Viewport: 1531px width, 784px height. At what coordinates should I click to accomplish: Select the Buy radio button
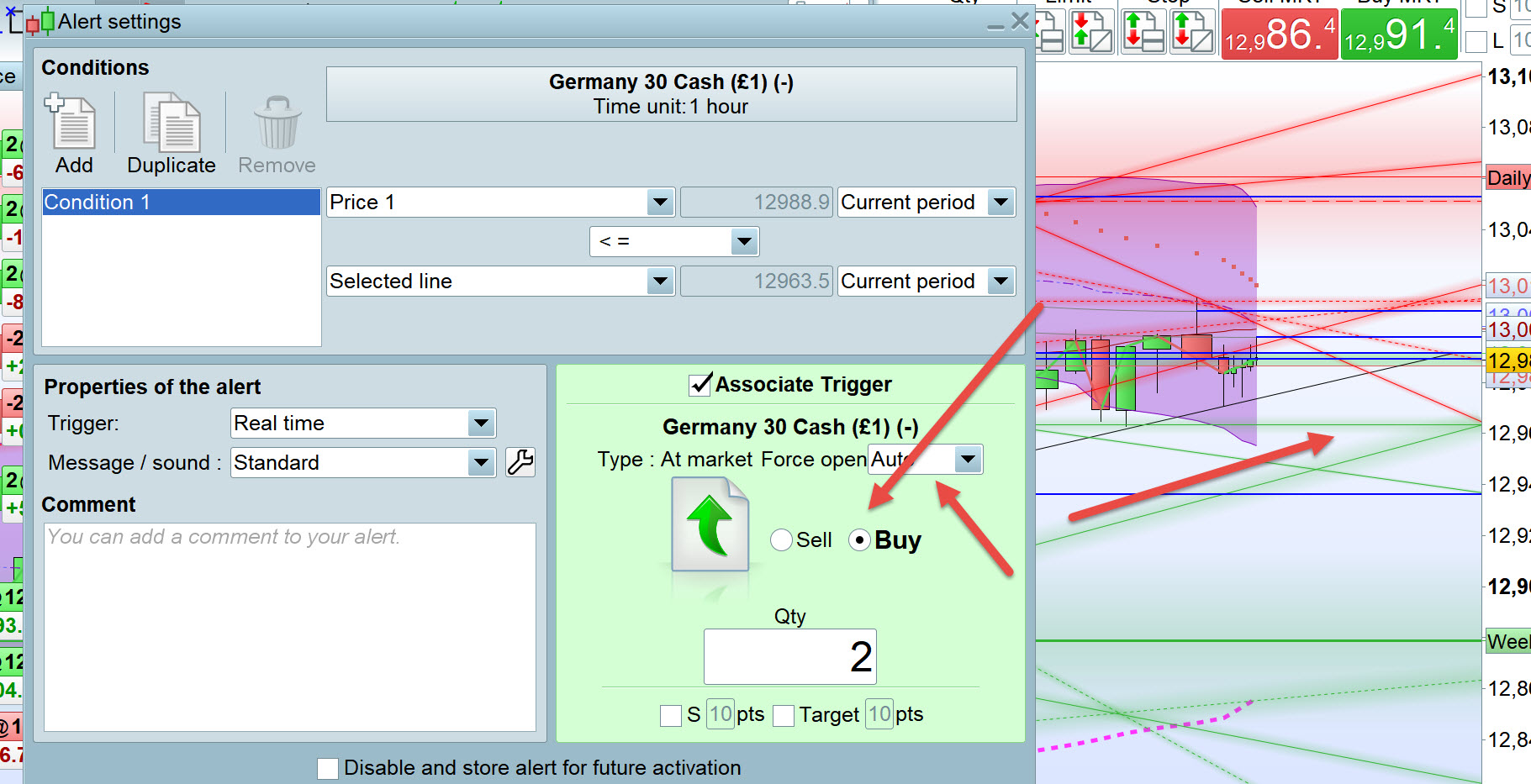coord(859,539)
